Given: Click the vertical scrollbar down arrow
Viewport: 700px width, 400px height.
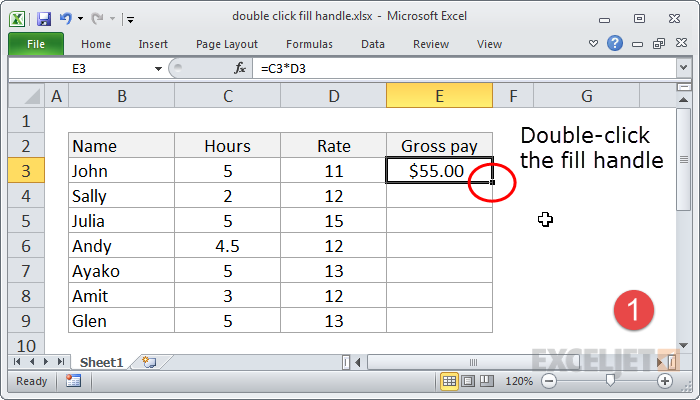Looking at the screenshot, I should point(683,346).
